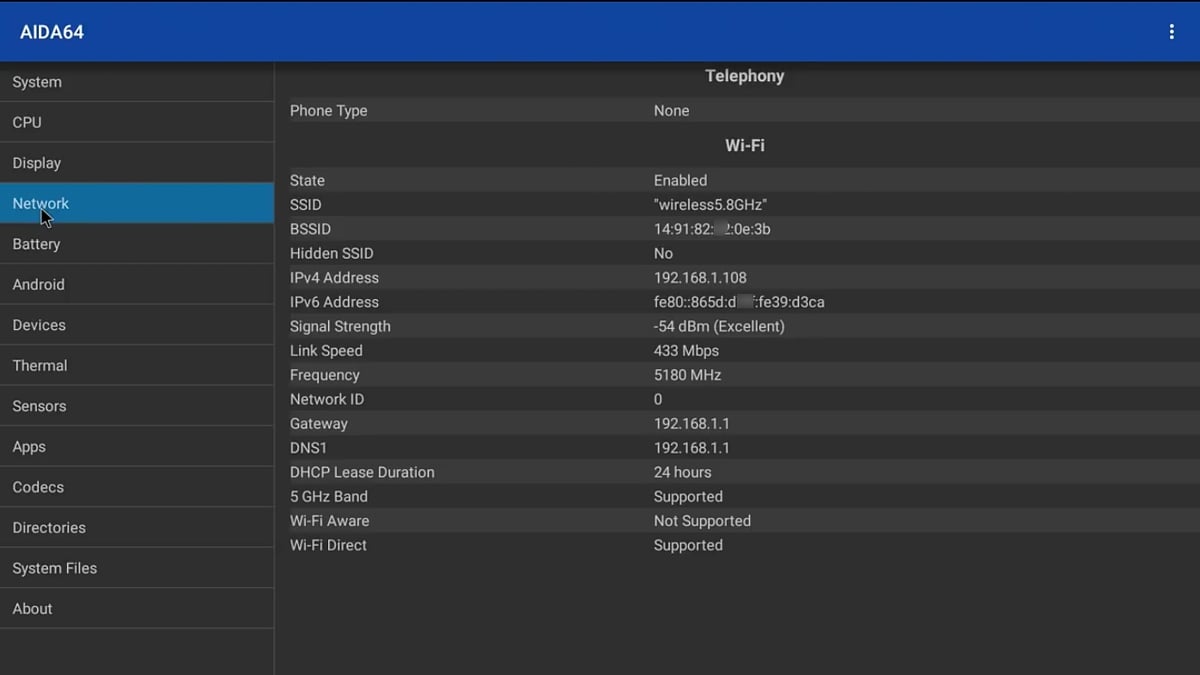1200x675 pixels.
Task: Select the IPv4 value 192.168.1.108
Action: [x=700, y=278]
